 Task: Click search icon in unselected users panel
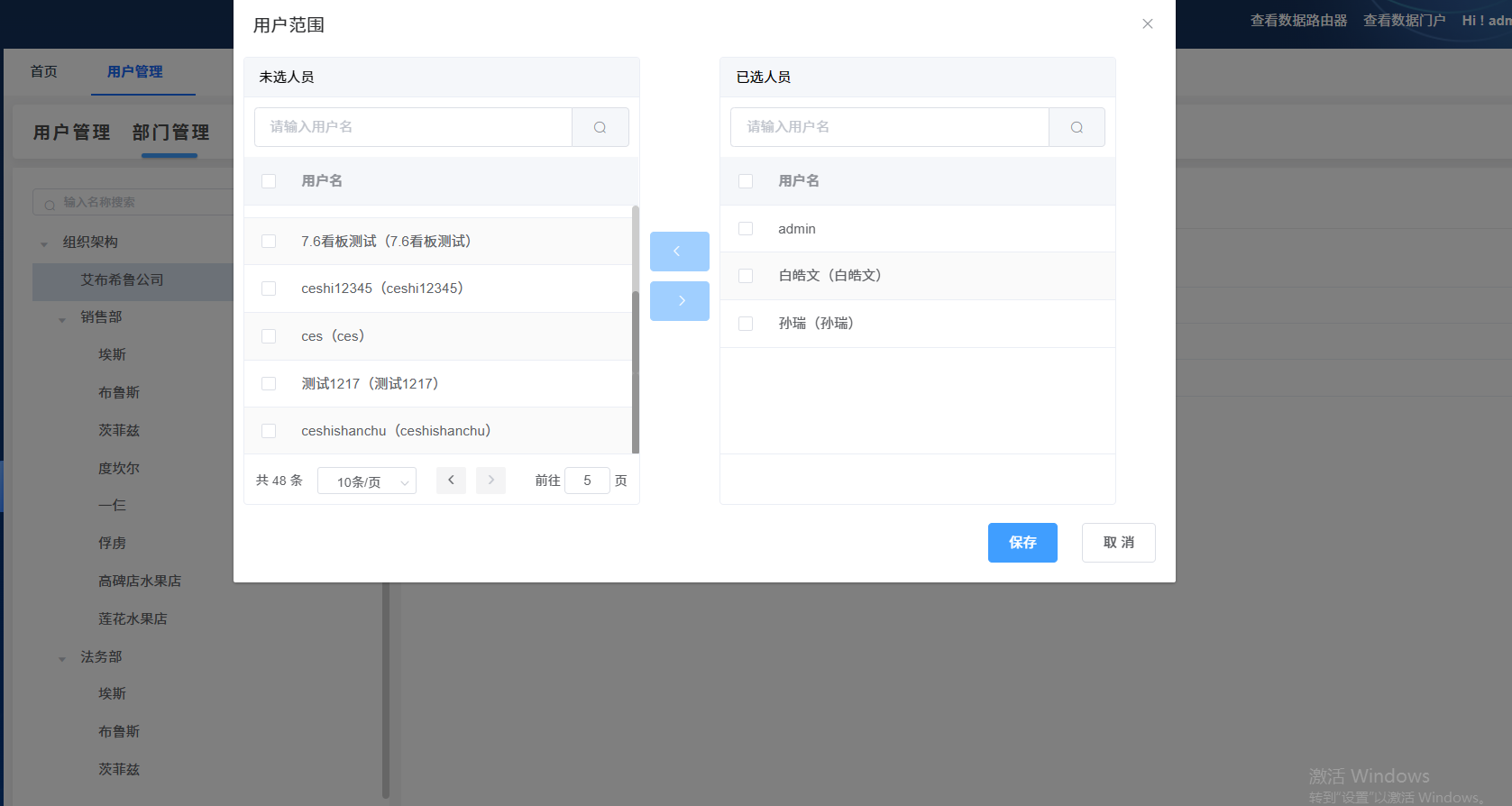click(600, 127)
